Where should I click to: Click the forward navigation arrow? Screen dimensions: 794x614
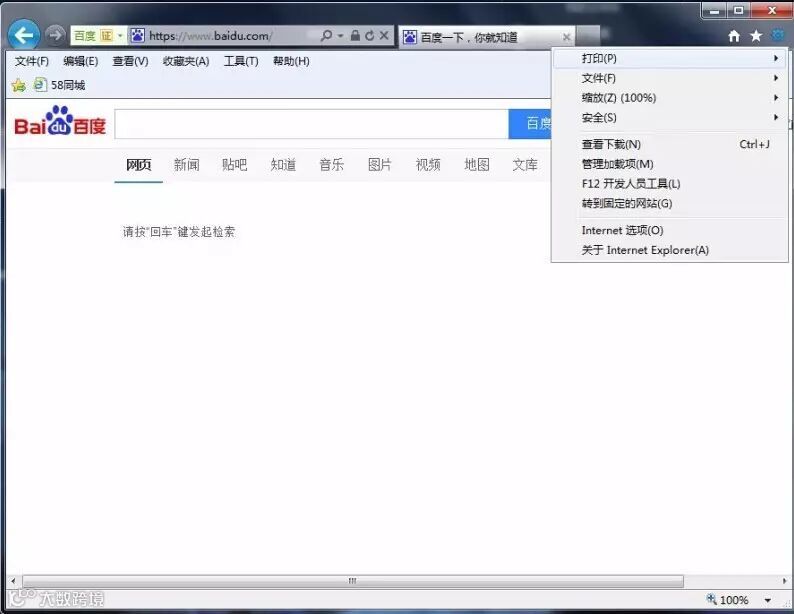point(55,35)
